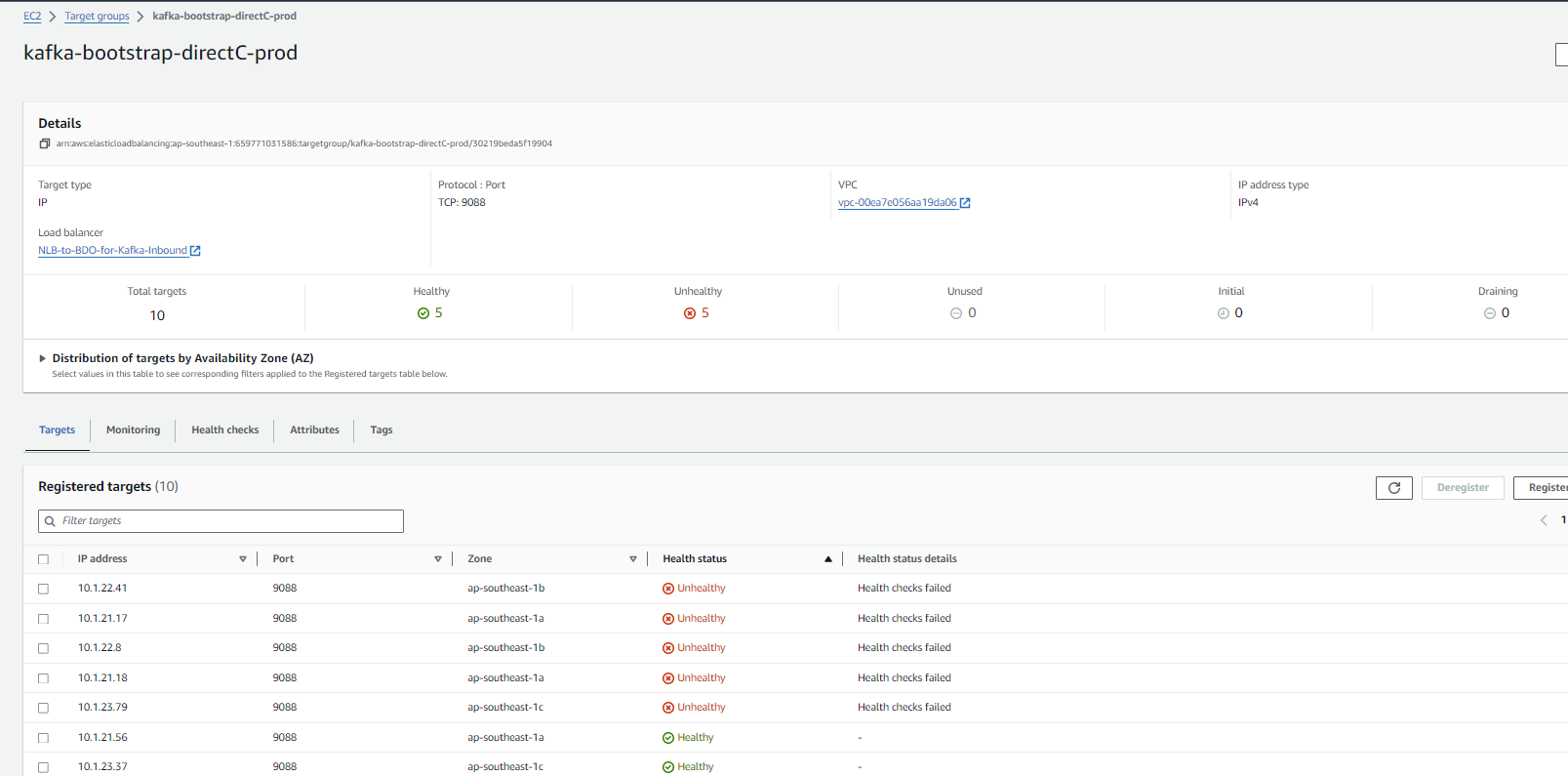The image size is (1568, 776).
Task: Open the Attributes tab
Action: tap(314, 430)
